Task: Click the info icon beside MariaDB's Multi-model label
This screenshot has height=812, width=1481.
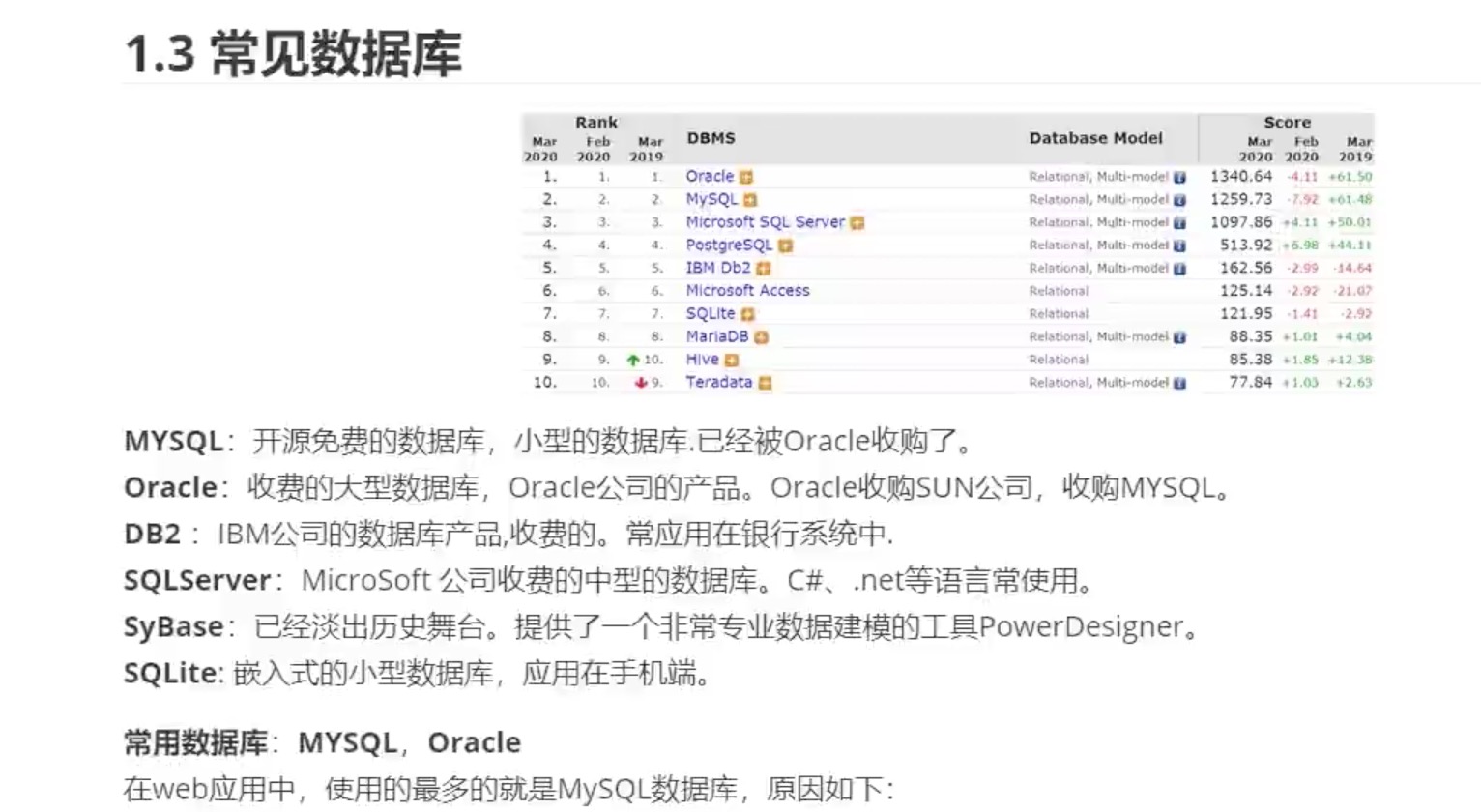Action: click(x=1179, y=336)
